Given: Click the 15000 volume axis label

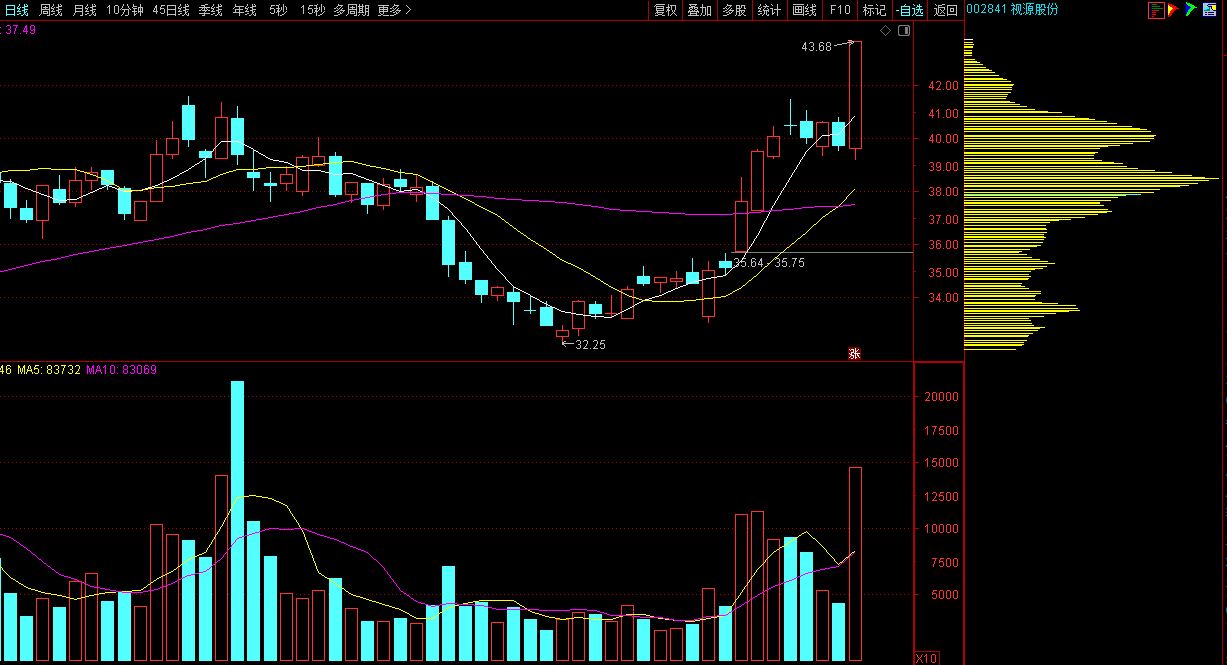Looking at the screenshot, I should pos(941,463).
